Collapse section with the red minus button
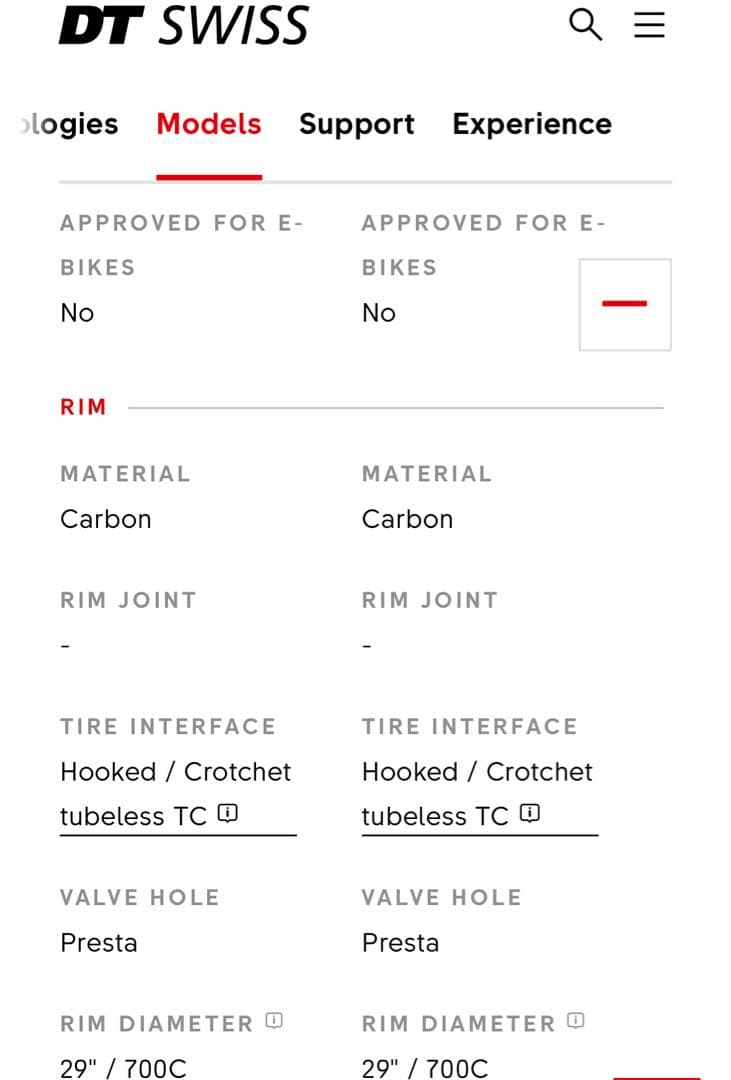The width and height of the screenshot is (731, 1080). pos(625,304)
